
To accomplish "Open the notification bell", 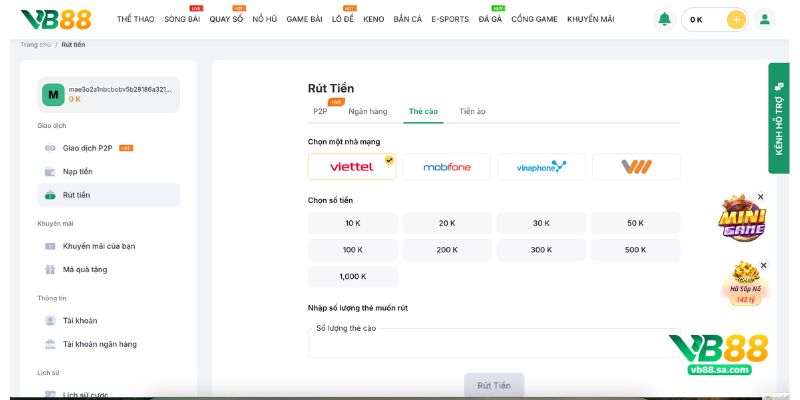I will tap(664, 19).
